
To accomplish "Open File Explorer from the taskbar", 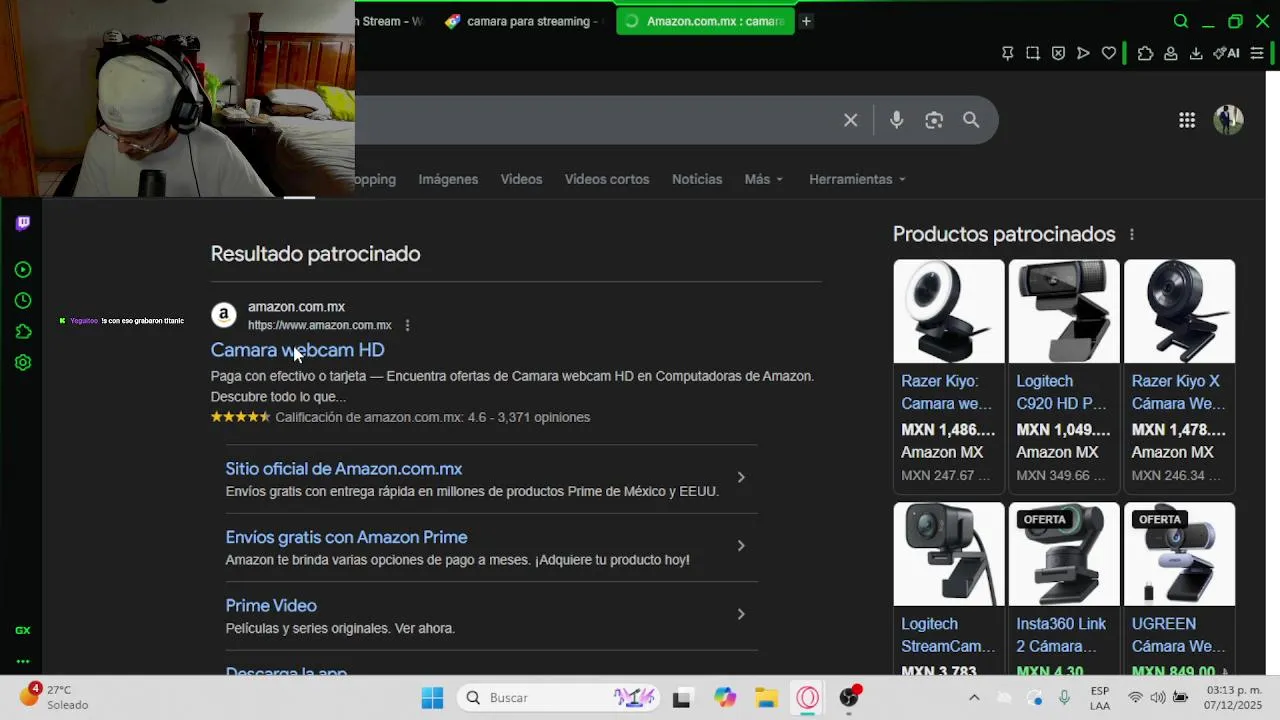I will click(x=766, y=698).
